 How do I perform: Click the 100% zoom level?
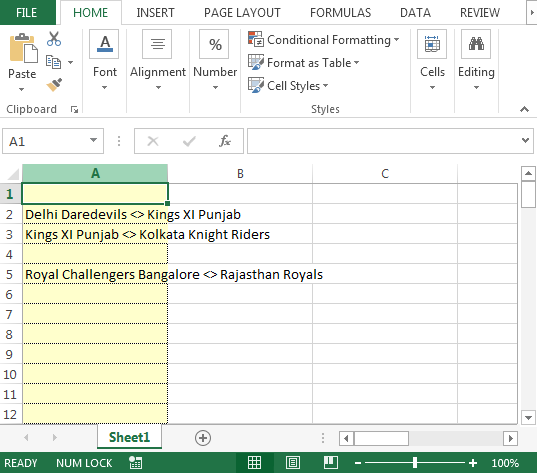(505, 463)
